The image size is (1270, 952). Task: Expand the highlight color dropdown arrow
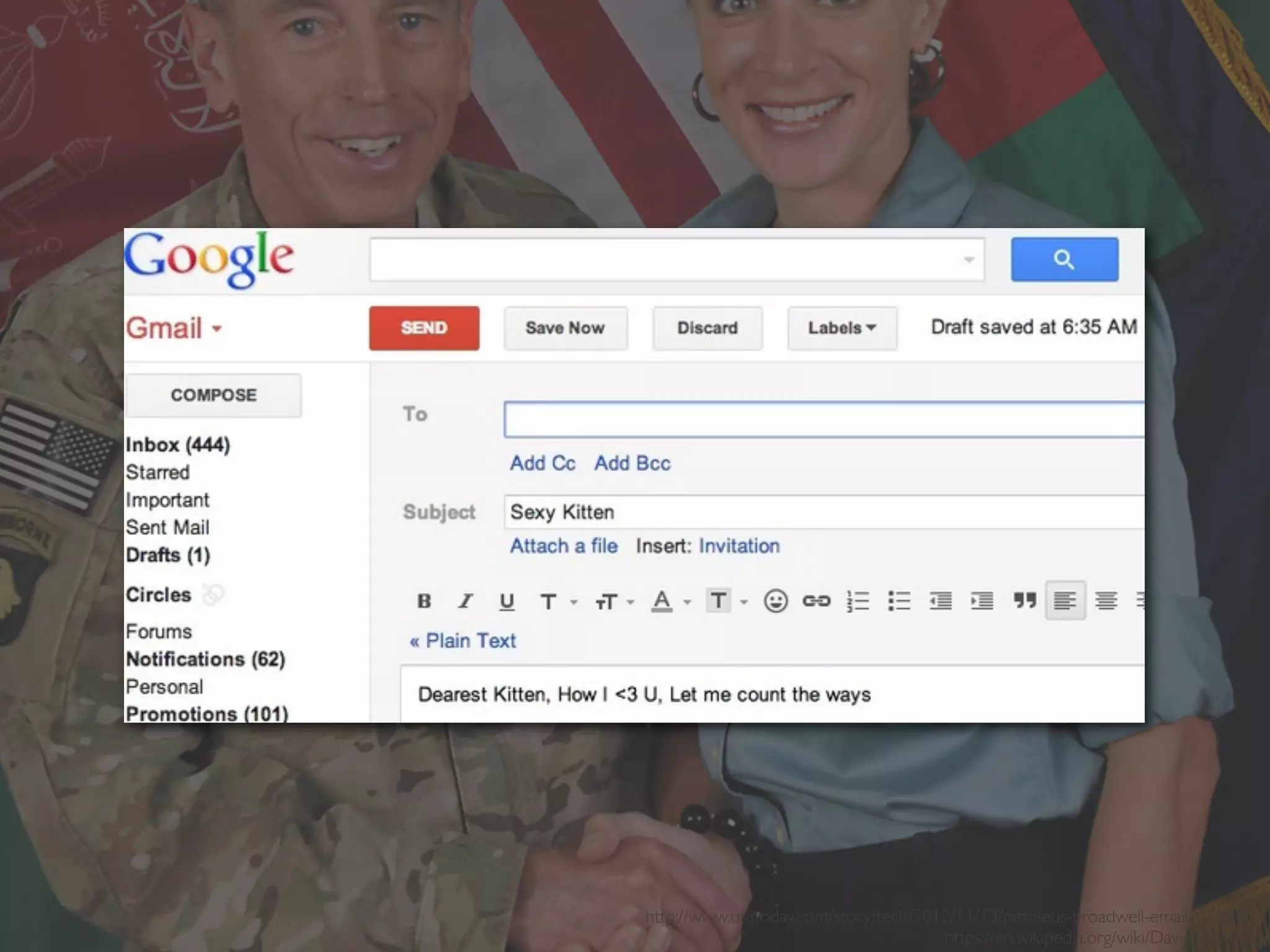coord(744,602)
